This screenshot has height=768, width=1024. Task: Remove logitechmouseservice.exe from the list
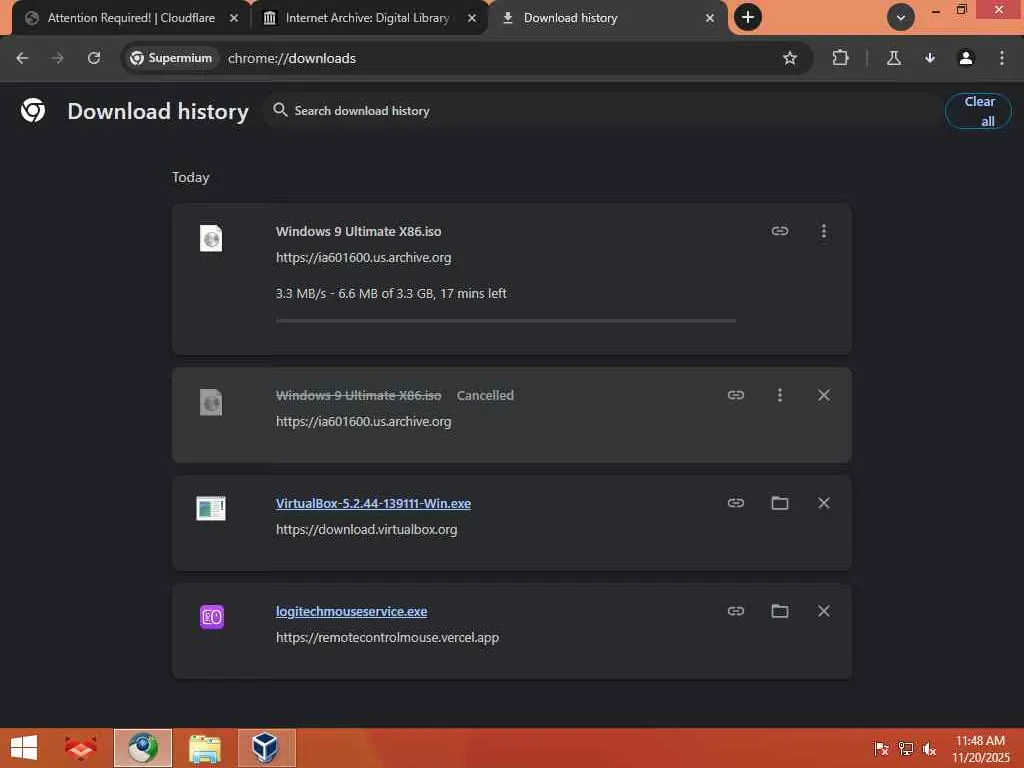(824, 611)
